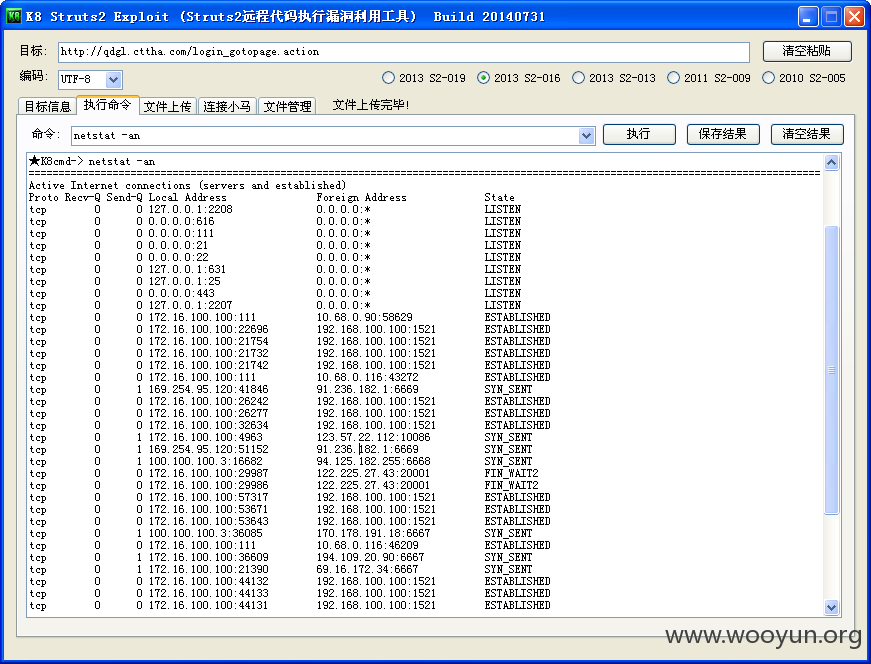This screenshot has width=871, height=664.
Task: Close the K8 Struts2 Exploit window
Action: tap(854, 16)
